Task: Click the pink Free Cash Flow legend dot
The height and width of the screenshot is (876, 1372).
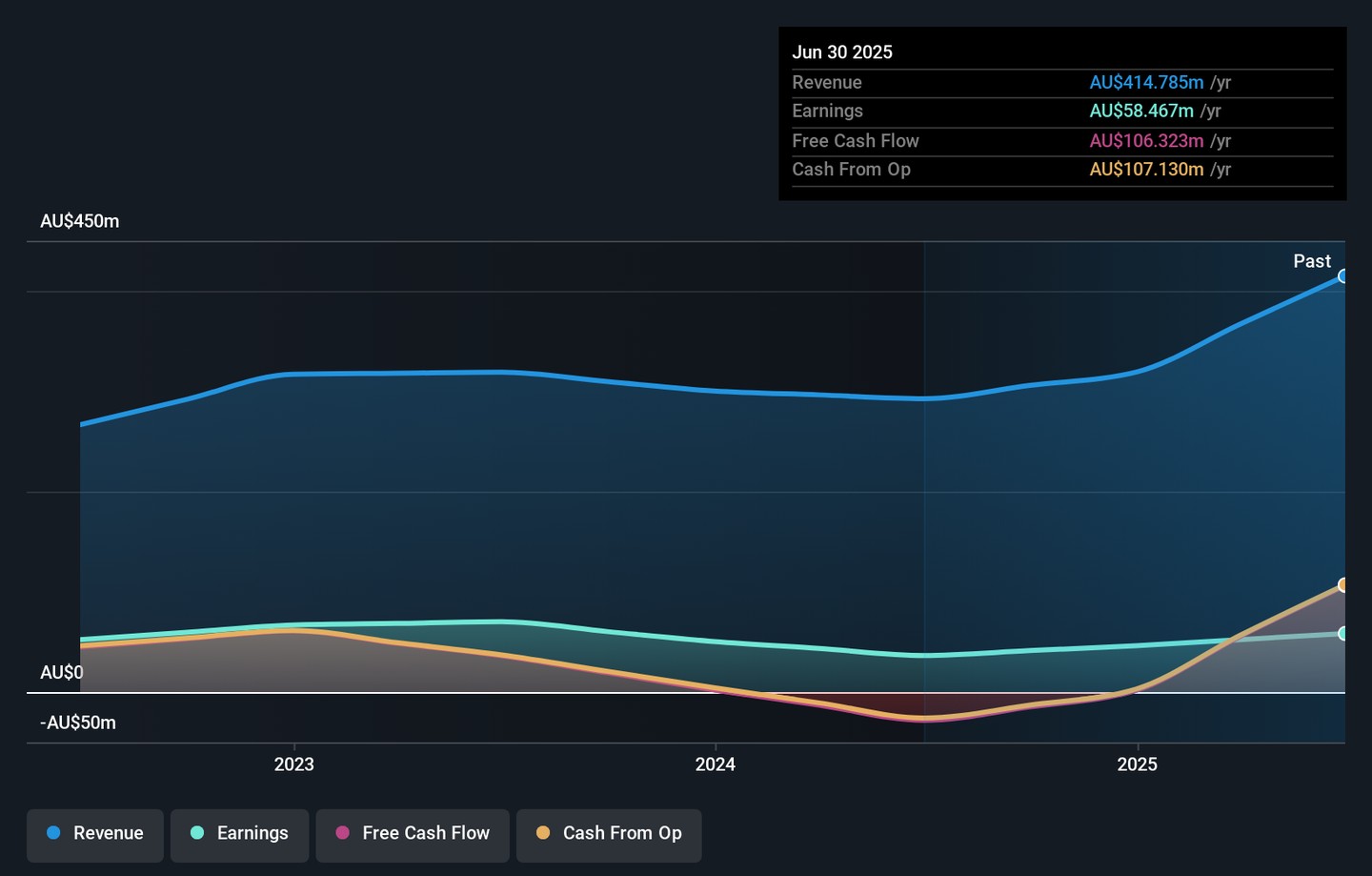Action: tap(343, 833)
